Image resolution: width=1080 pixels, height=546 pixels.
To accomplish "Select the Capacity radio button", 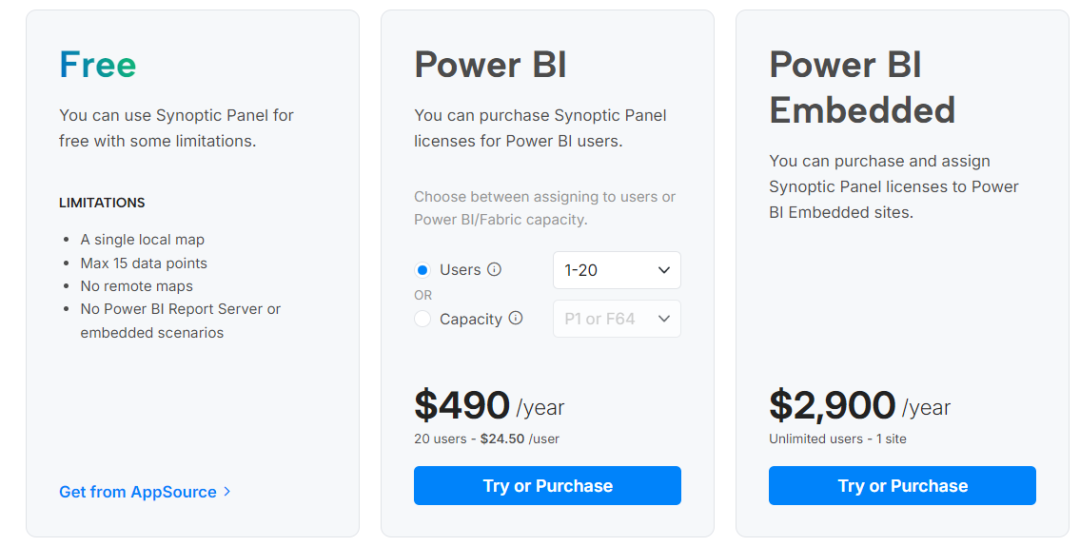I will click(x=422, y=319).
